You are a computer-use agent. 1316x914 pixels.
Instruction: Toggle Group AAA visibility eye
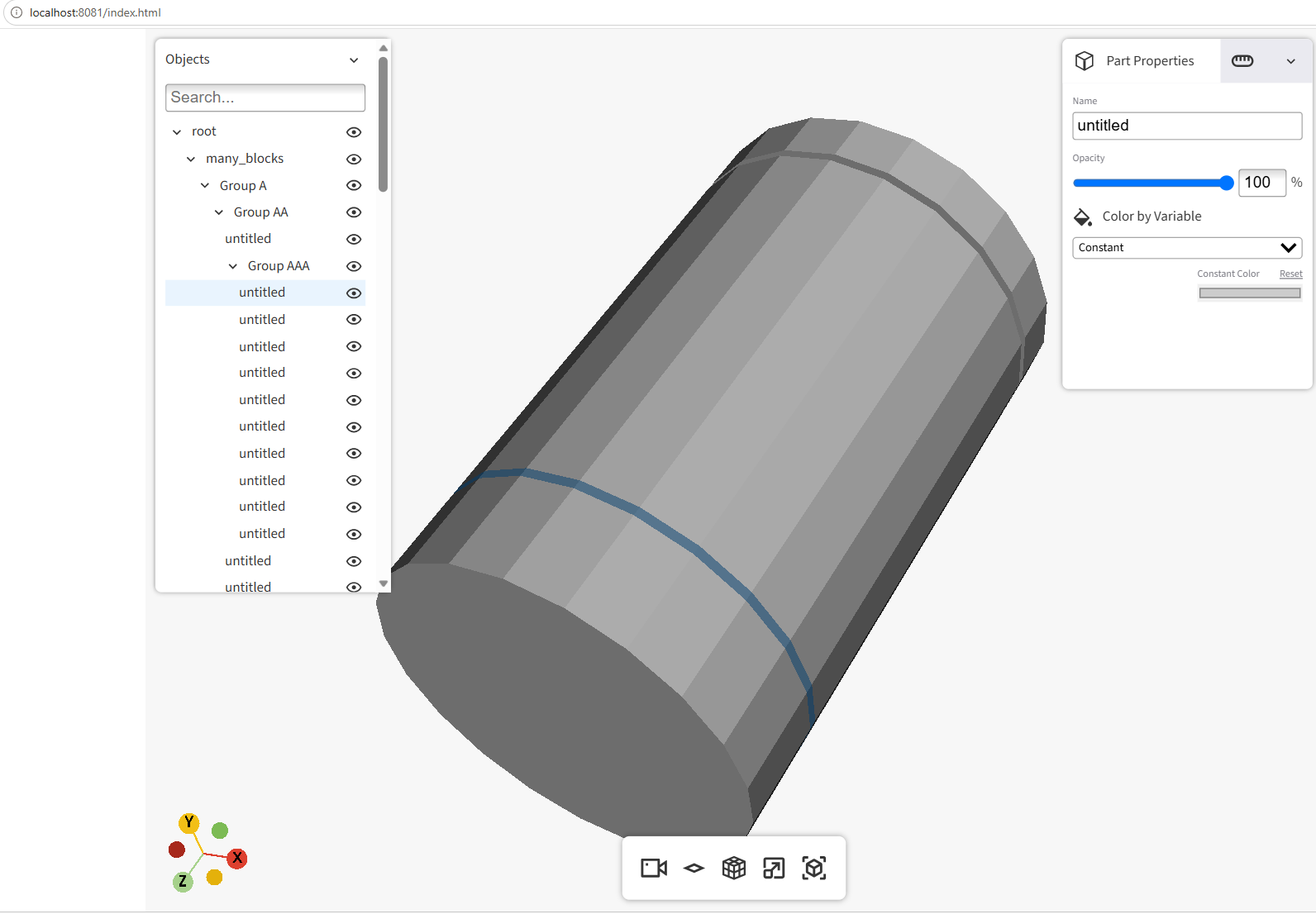pyautogui.click(x=354, y=266)
